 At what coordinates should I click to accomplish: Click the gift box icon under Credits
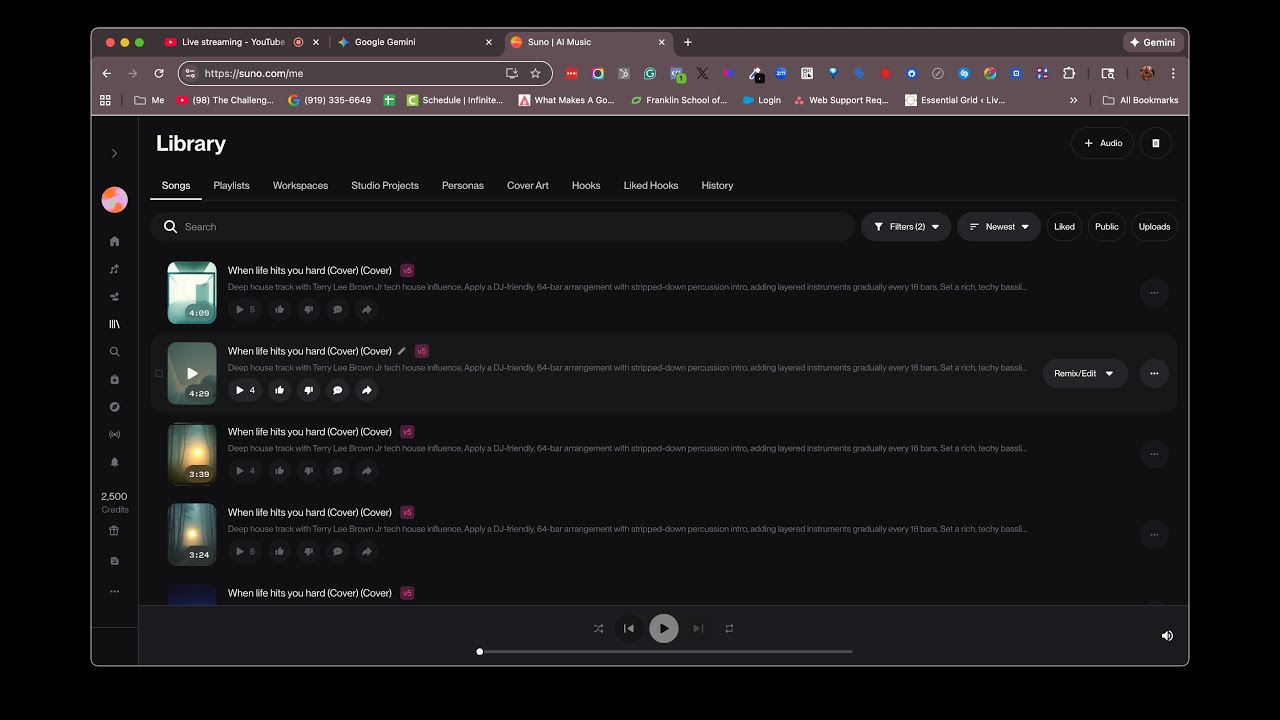114,531
